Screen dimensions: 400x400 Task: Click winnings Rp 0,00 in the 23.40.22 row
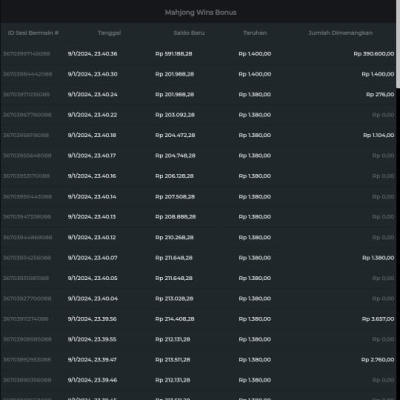383,115
